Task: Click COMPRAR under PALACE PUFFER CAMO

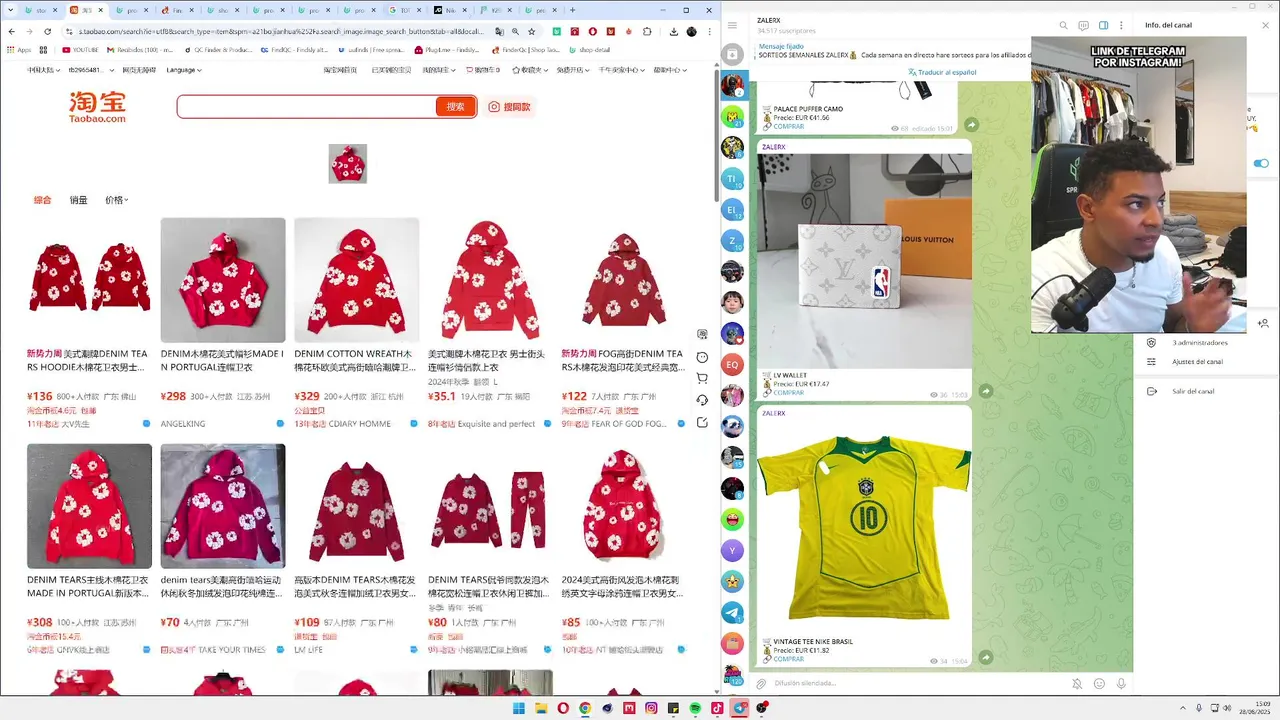Action: 788,126
